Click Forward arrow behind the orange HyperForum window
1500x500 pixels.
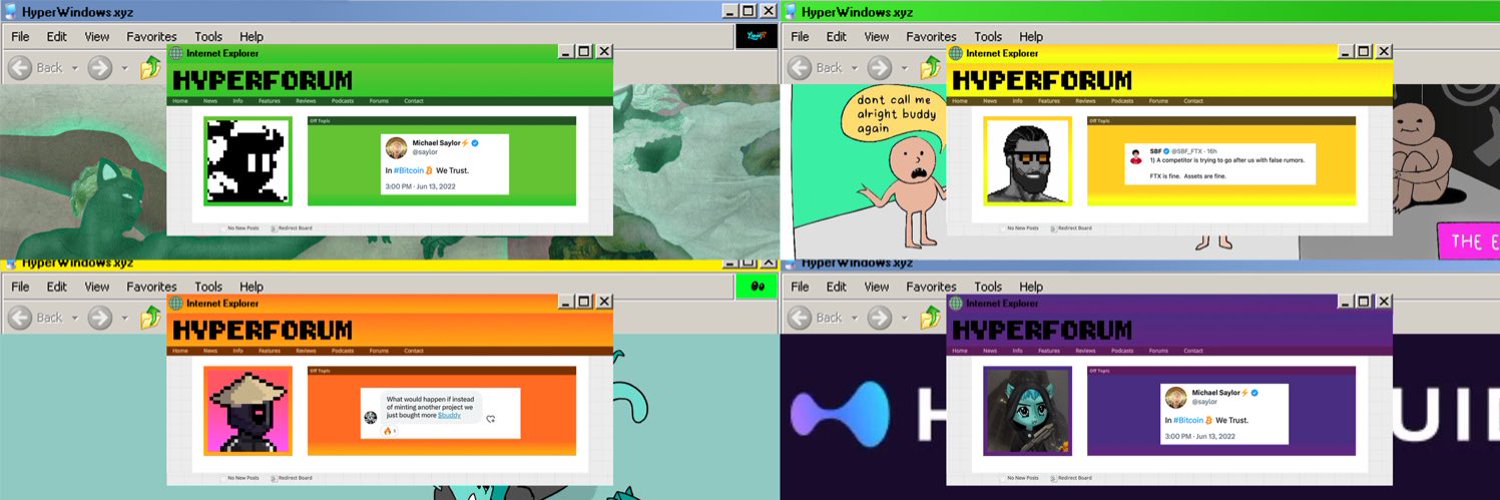pyautogui.click(x=99, y=318)
